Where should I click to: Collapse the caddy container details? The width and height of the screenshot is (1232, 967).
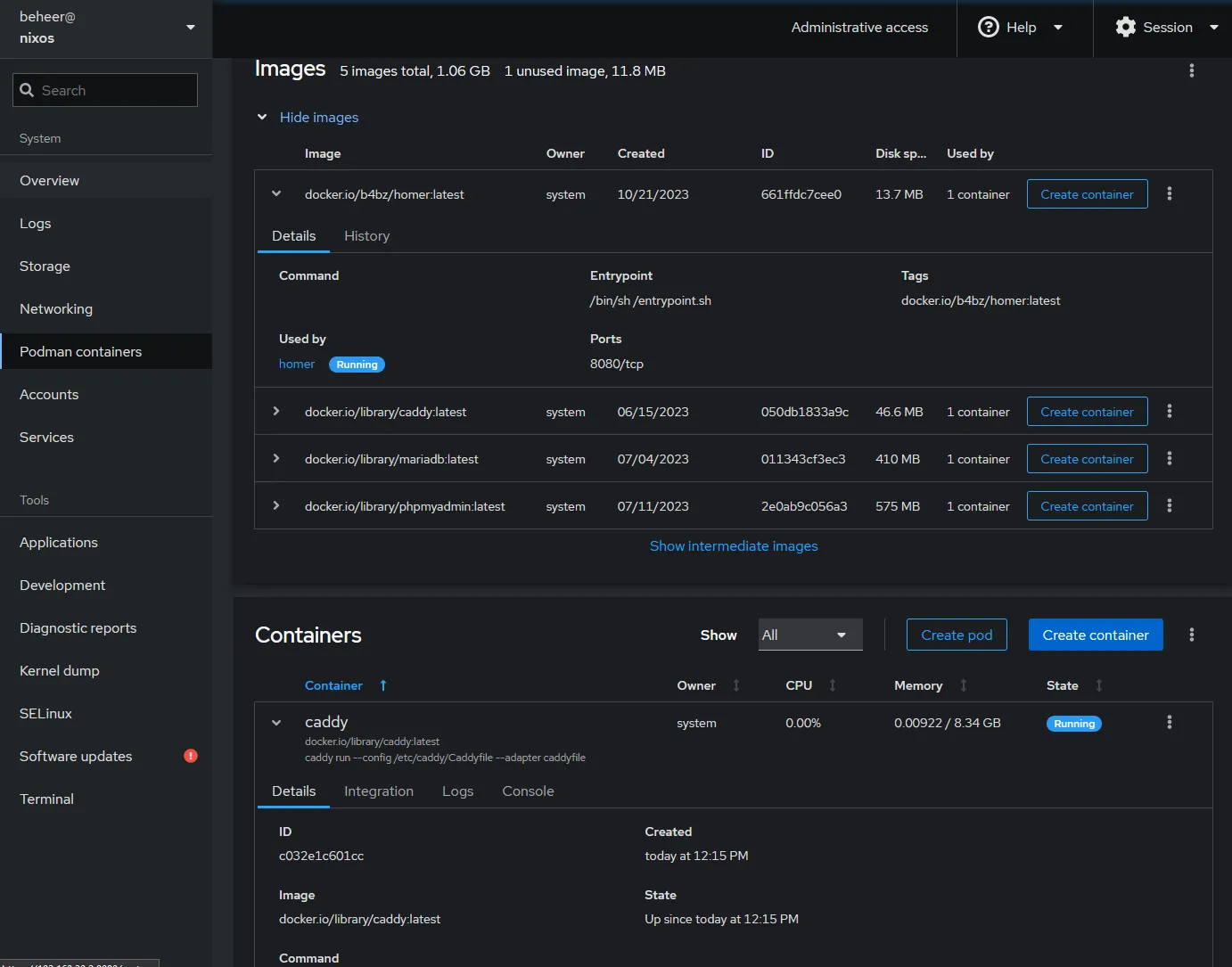tap(276, 723)
